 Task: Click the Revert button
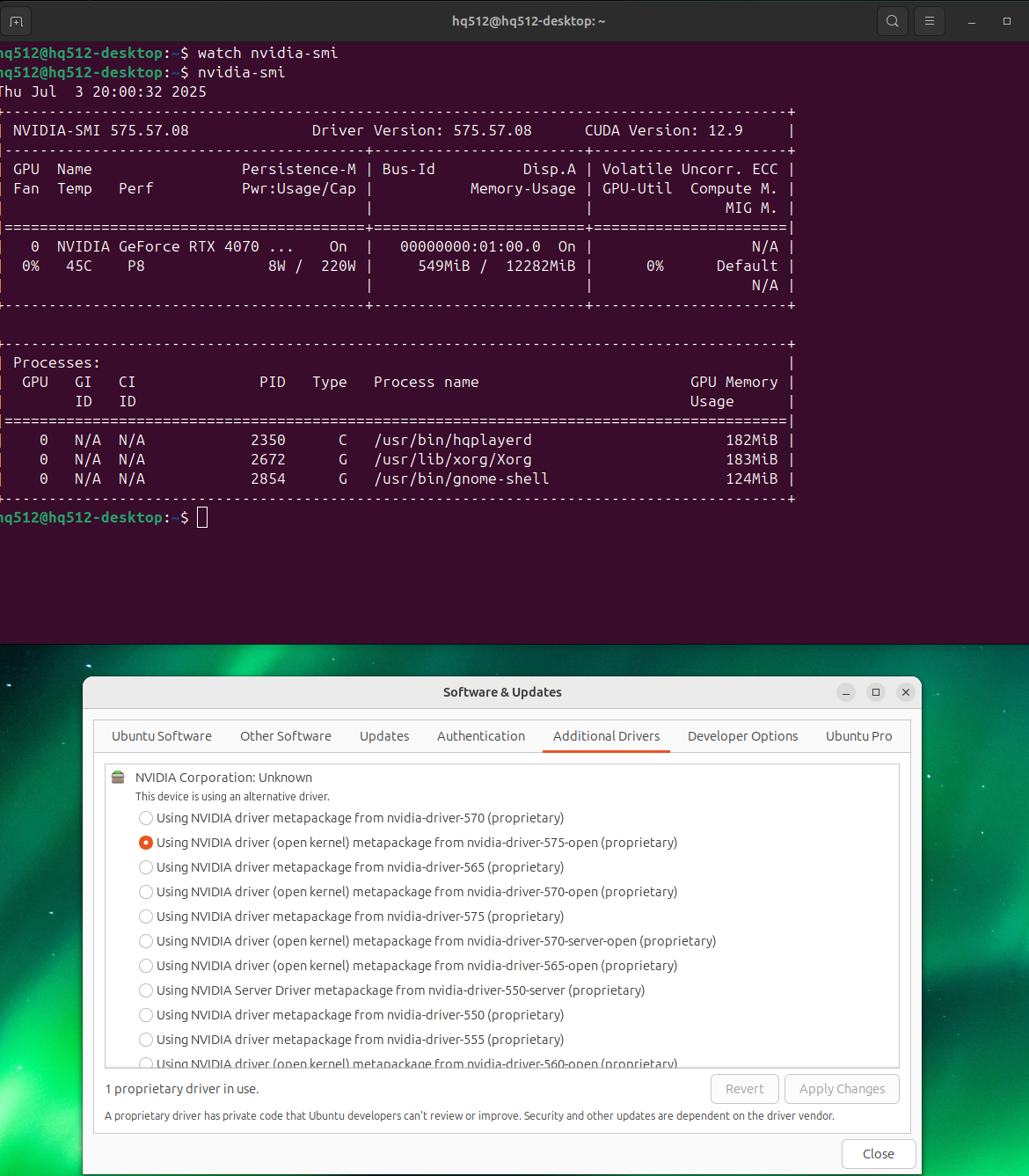pyautogui.click(x=745, y=1089)
